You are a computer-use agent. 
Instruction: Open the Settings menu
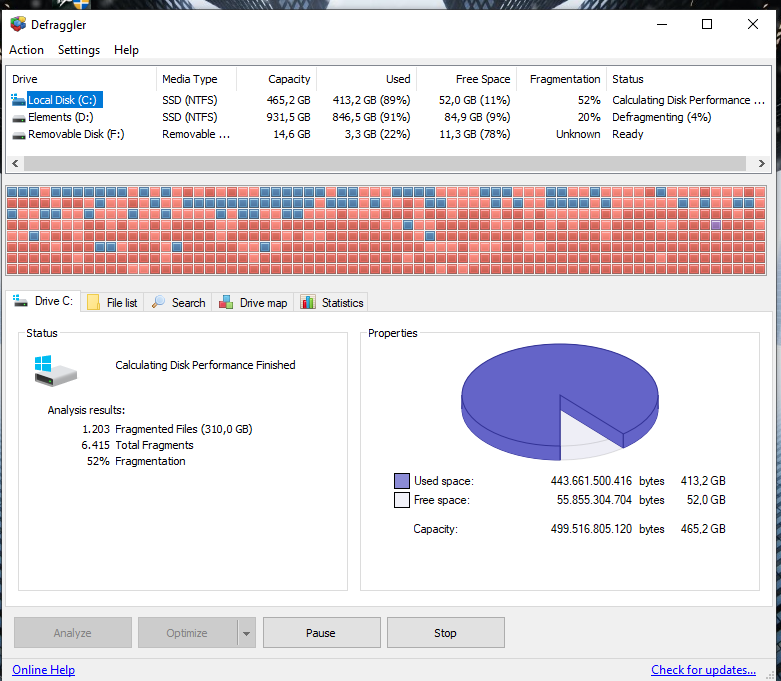point(79,50)
